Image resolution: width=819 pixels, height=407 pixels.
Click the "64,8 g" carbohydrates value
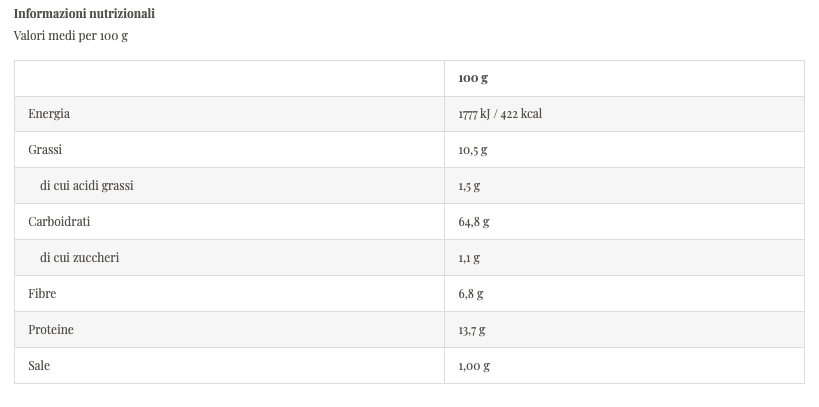(474, 222)
